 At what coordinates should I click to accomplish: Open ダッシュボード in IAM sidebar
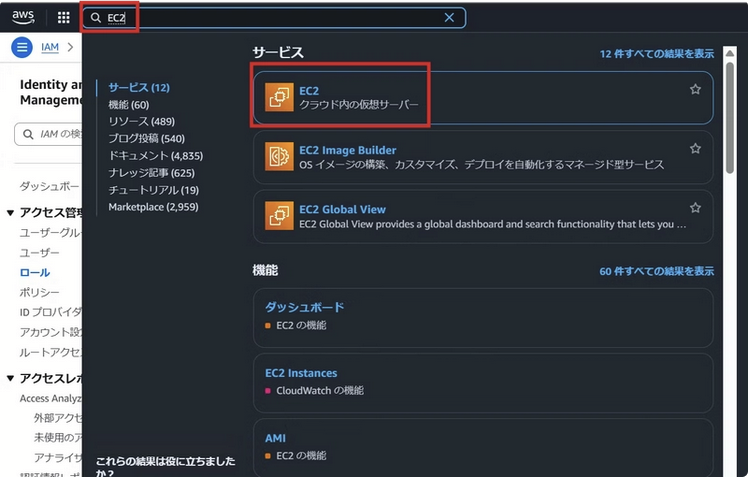[x=50, y=187]
